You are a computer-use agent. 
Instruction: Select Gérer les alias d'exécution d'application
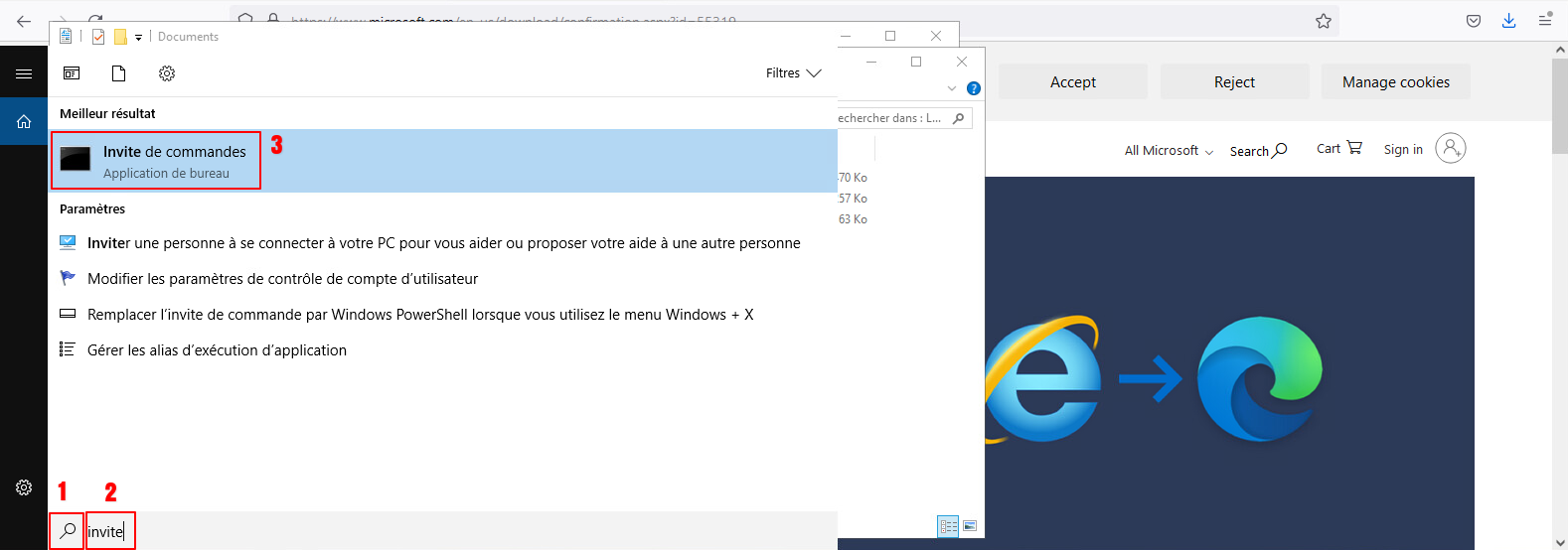[x=217, y=350]
